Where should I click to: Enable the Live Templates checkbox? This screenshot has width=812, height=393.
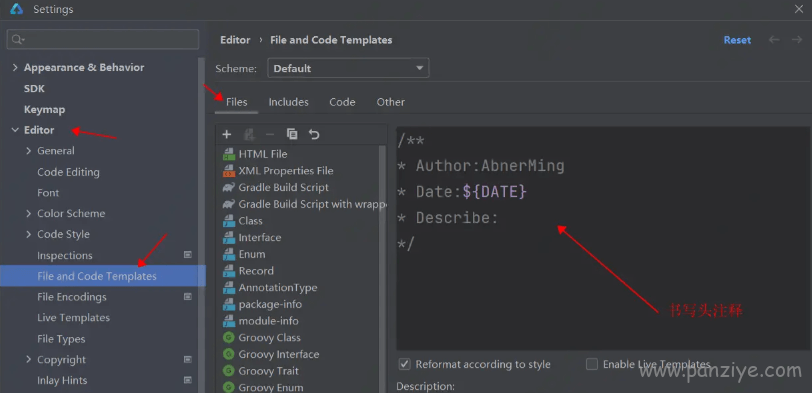point(592,364)
